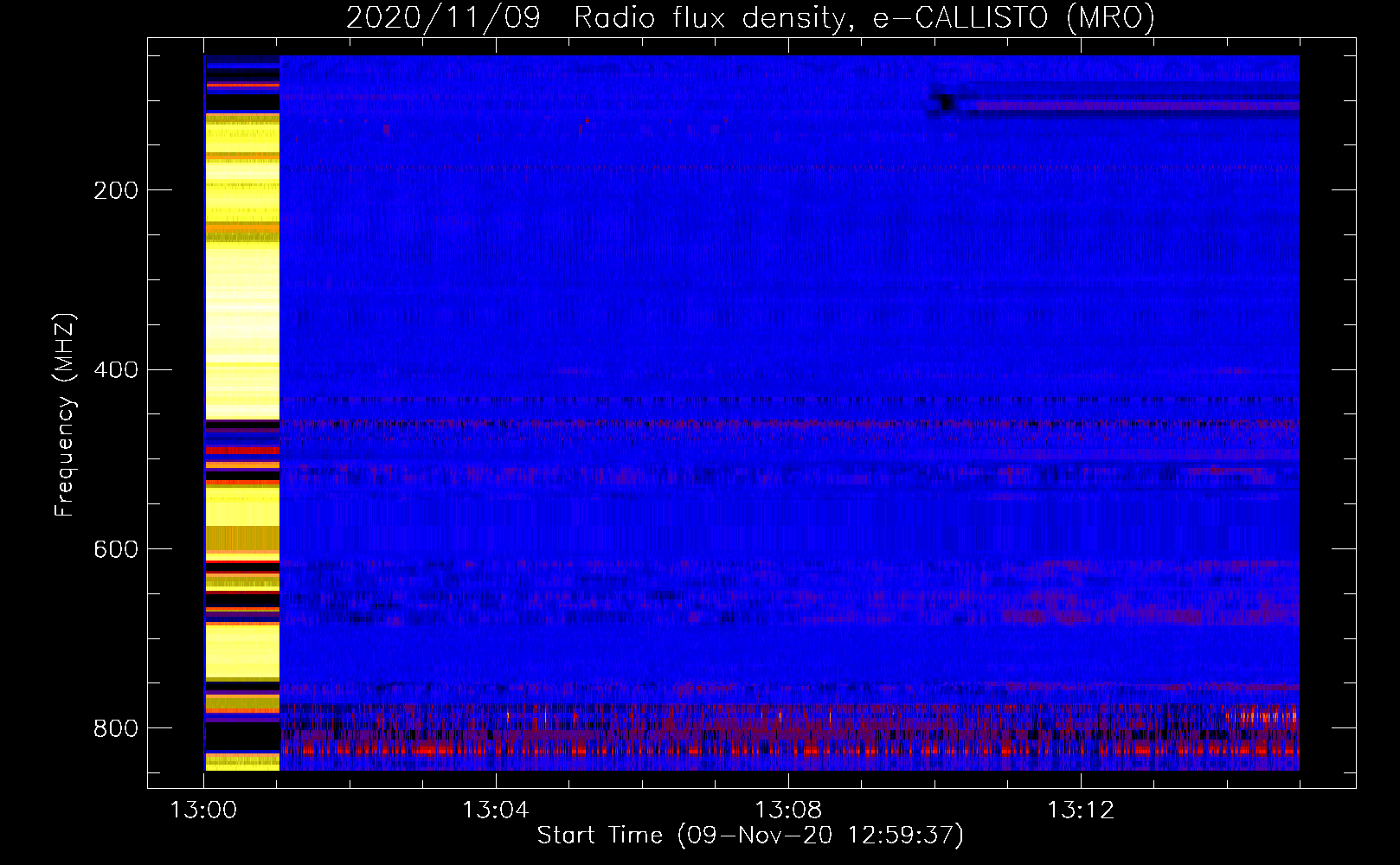The width and height of the screenshot is (1400, 865).
Task: Click the '800' frequency tick label
Action: 116,728
